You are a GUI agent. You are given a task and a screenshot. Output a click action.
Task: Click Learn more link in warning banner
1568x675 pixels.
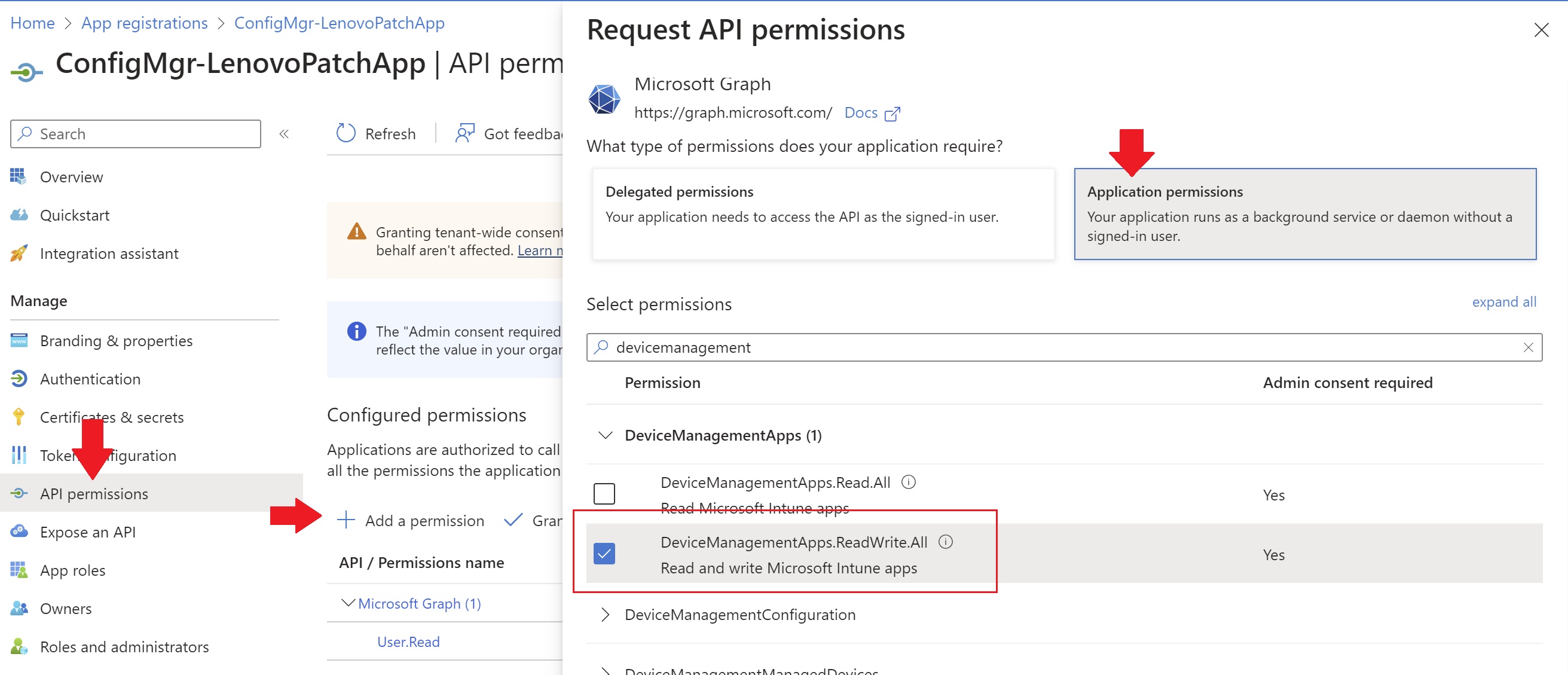point(539,251)
